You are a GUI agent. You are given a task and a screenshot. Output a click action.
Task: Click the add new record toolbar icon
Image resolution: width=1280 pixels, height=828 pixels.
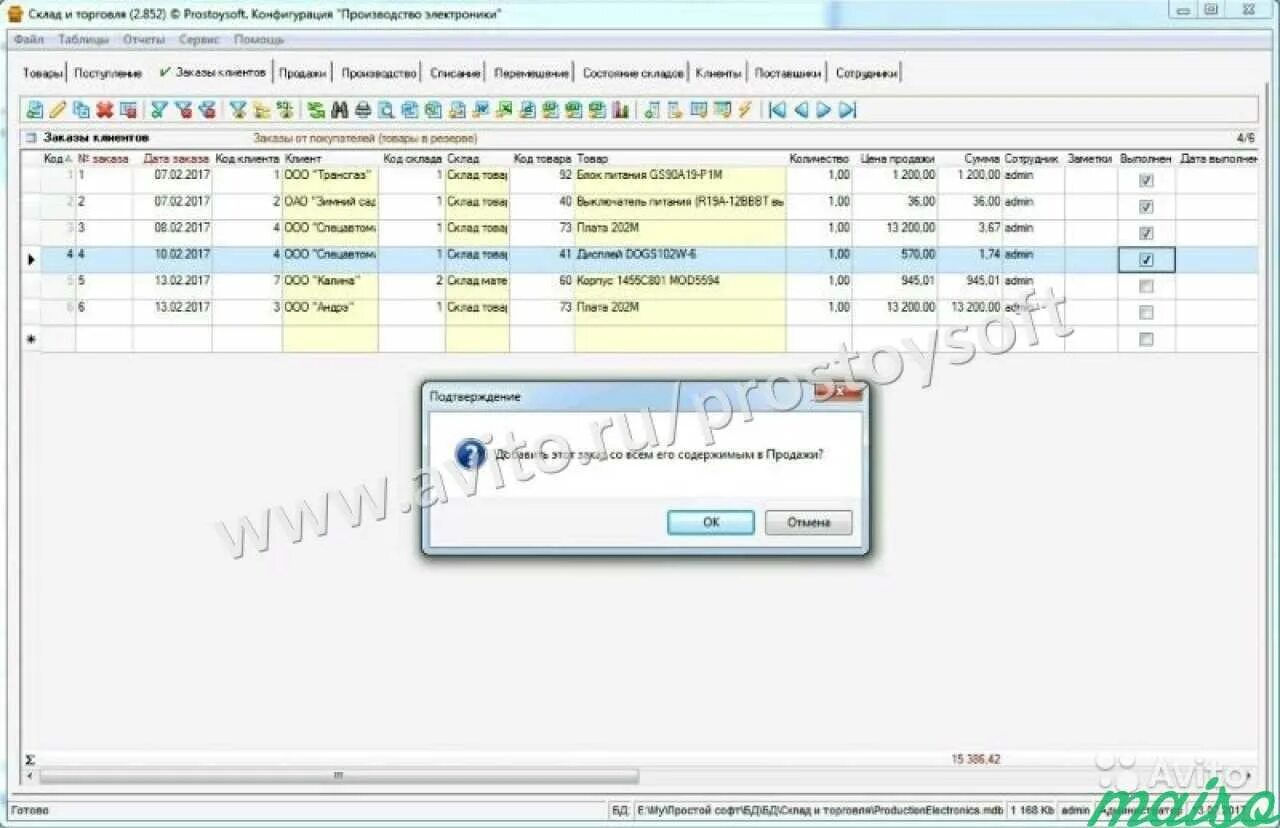(x=34, y=110)
